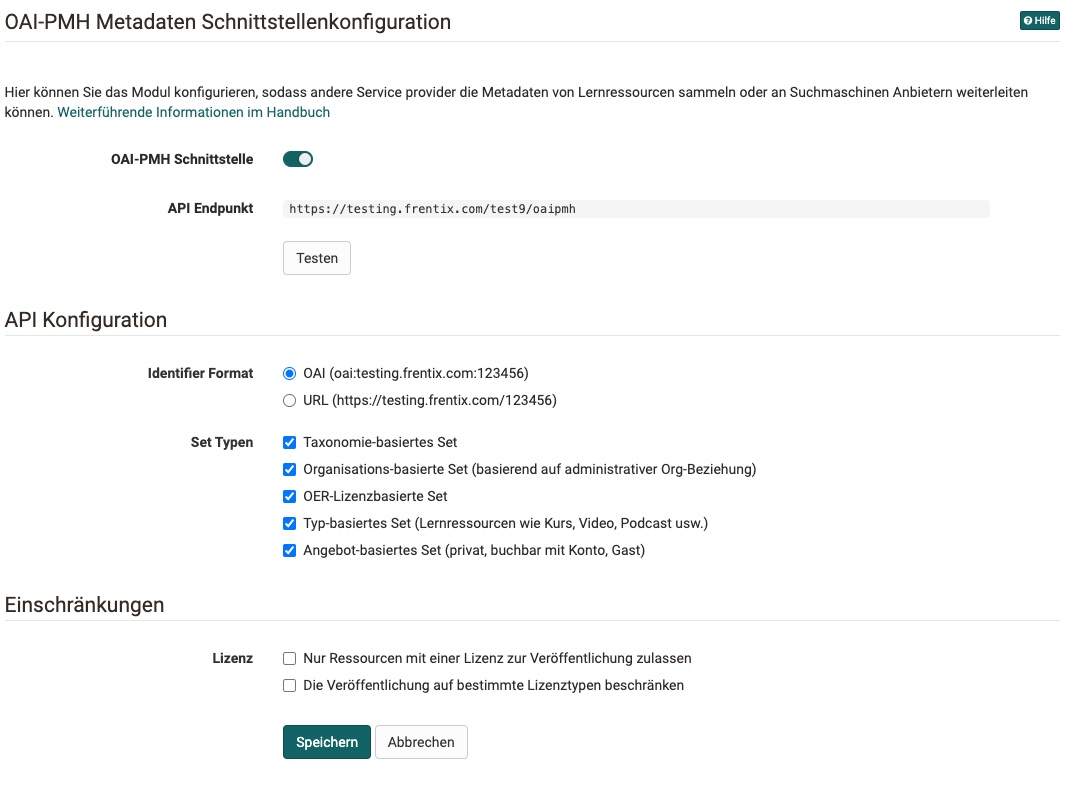Click the Set Typen label

pos(222,442)
